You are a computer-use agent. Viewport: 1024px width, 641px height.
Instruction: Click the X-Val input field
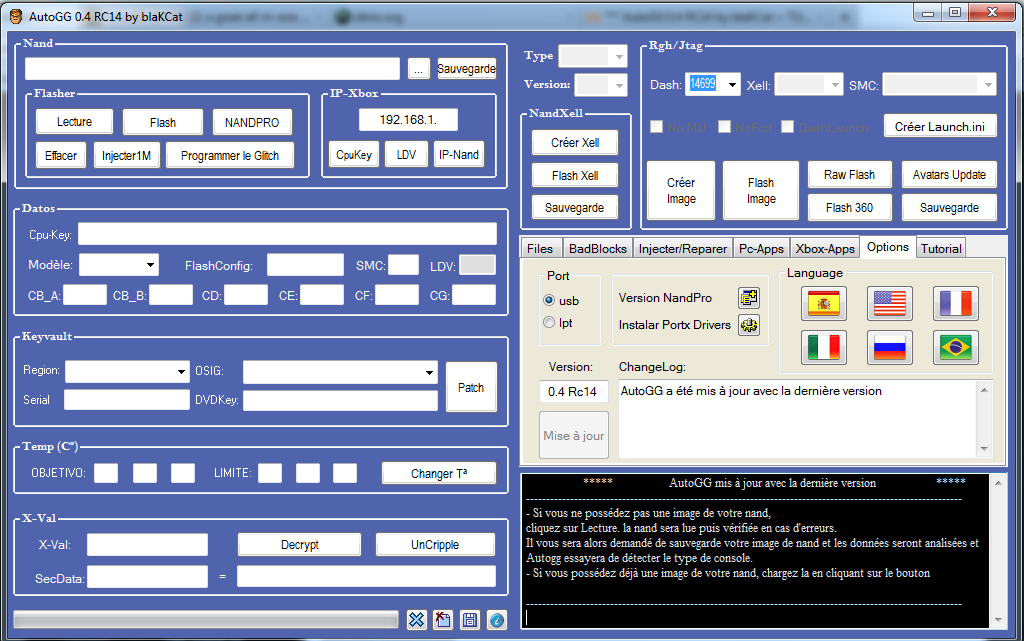(x=148, y=544)
